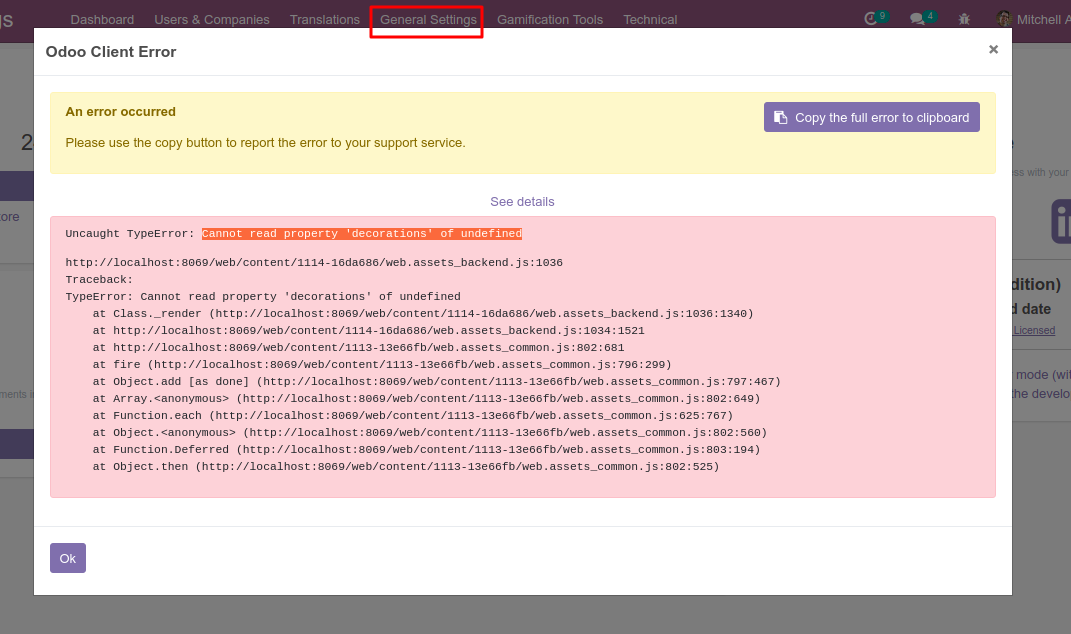Open the Translations dropdown menu
The width and height of the screenshot is (1071, 634).
(324, 18)
